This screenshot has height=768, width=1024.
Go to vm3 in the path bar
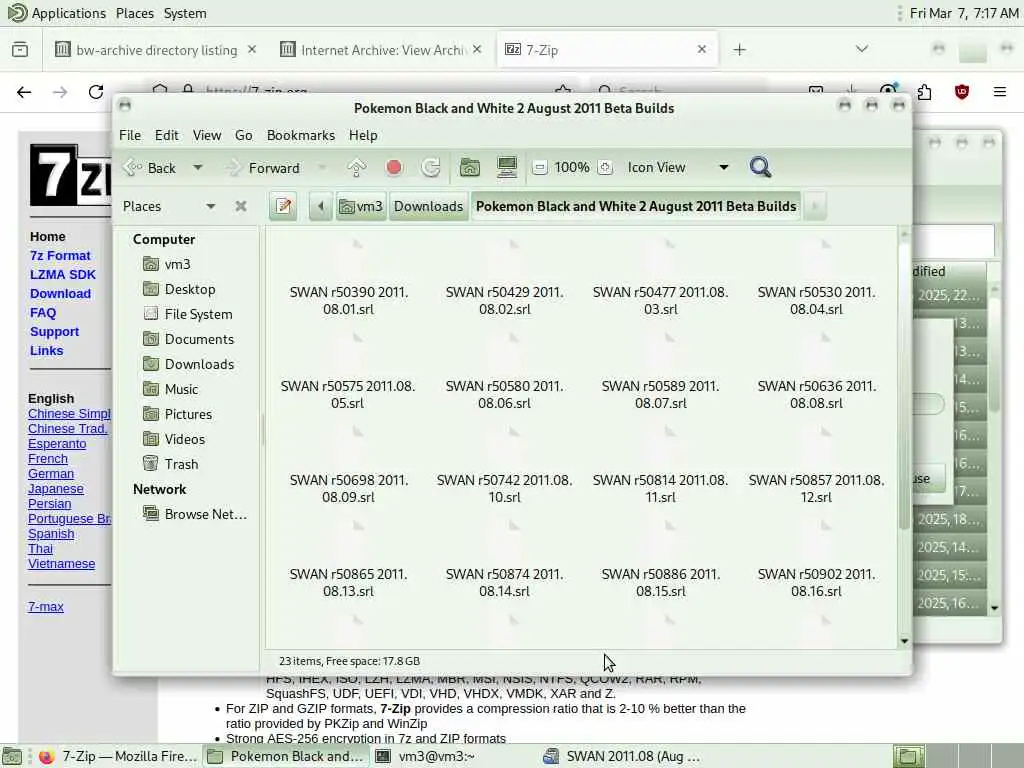361,206
